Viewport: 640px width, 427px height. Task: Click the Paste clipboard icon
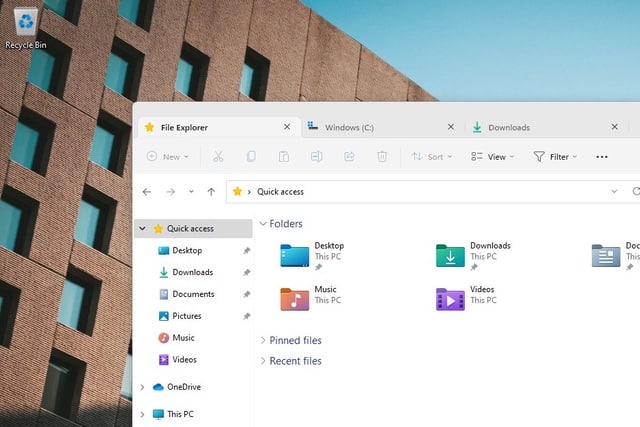pyautogui.click(x=284, y=157)
